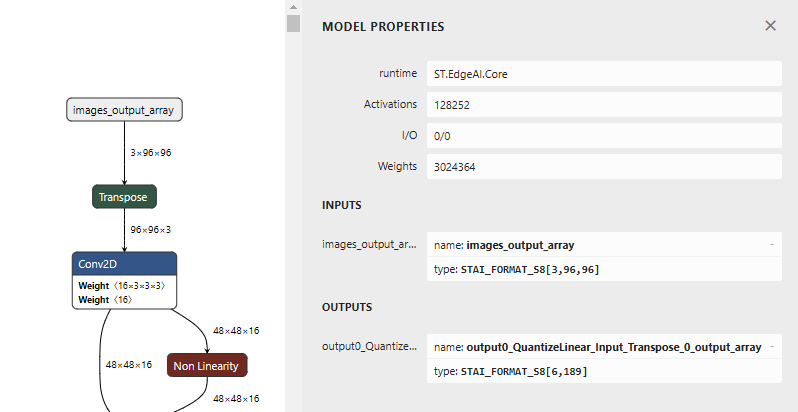Click the Activations value 128252
Screen dimensions: 798x412
[x=603, y=105]
